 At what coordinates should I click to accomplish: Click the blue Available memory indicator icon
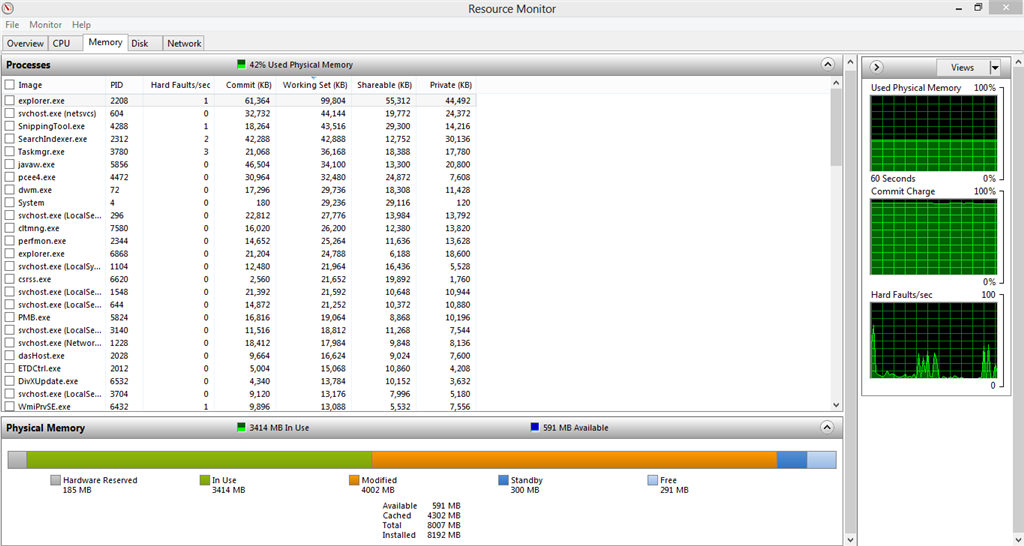click(x=535, y=428)
